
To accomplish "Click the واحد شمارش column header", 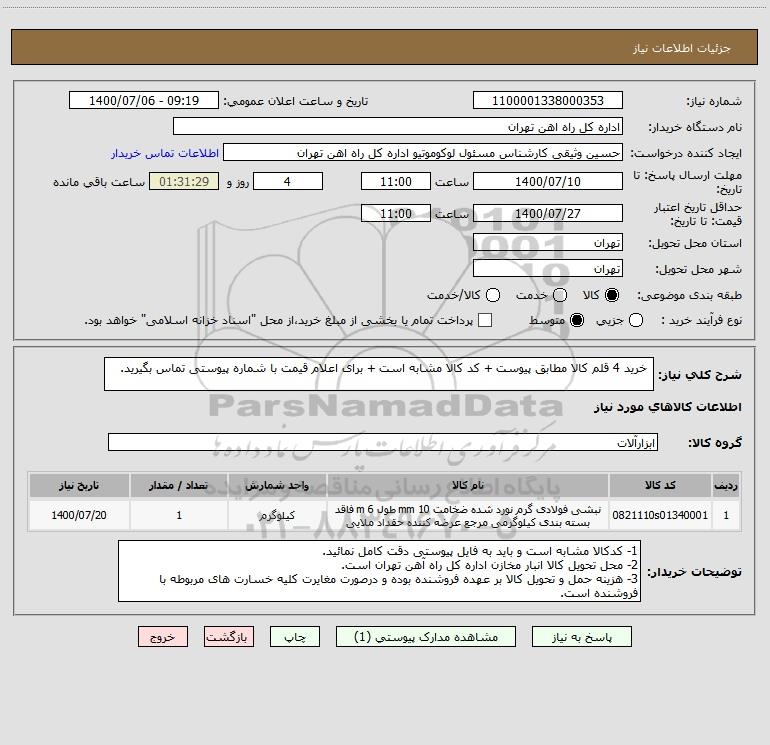I will coord(277,485).
